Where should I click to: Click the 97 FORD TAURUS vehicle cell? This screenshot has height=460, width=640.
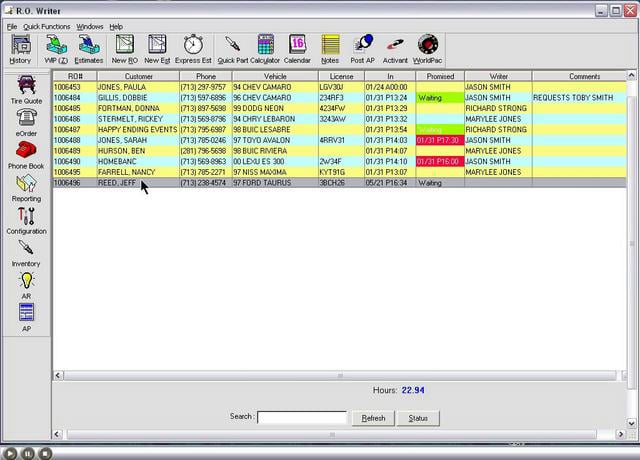(x=275, y=182)
